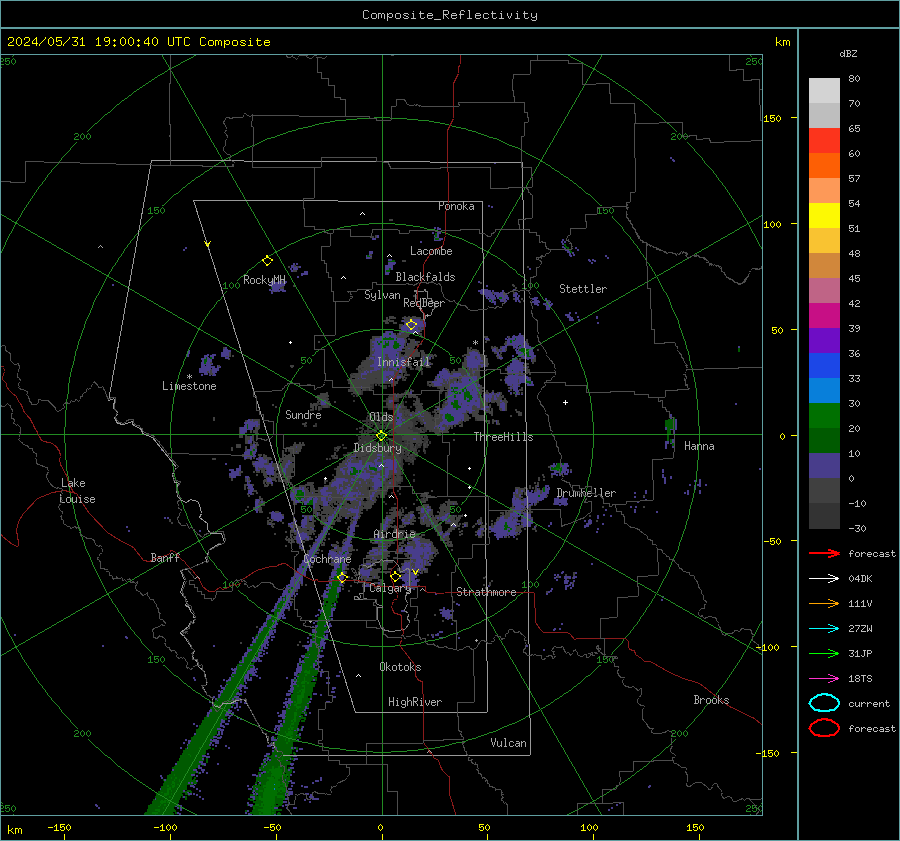Select the 65 dBZ red color swatch
Screen dimensions: 900x841
point(824,140)
